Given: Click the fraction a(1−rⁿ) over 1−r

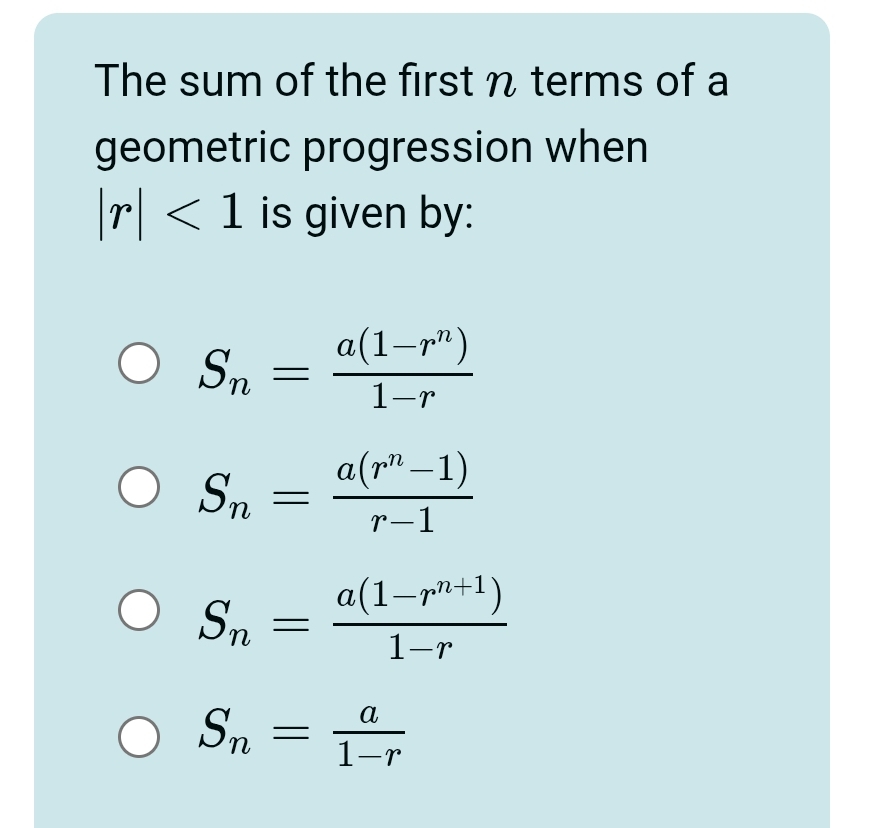Looking at the screenshot, I should (x=402, y=371).
